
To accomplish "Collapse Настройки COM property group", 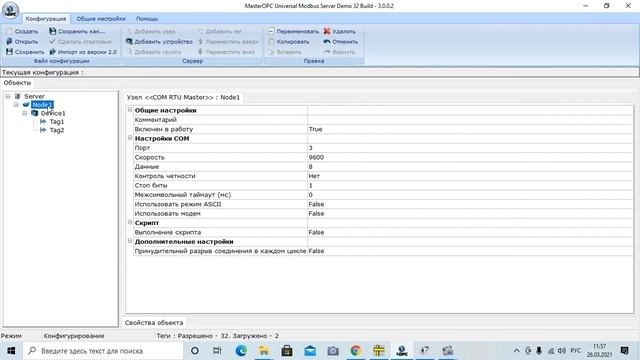I will pyautogui.click(x=130, y=138).
